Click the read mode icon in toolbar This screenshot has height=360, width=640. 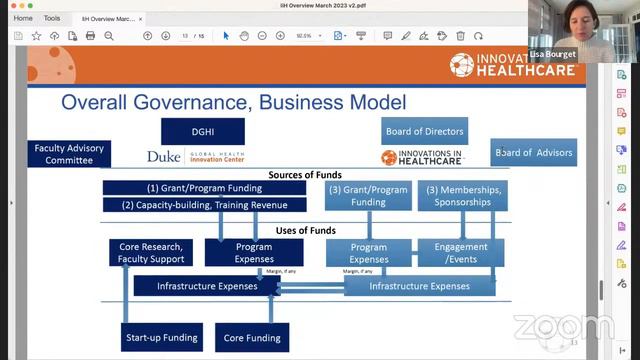[x=361, y=36]
